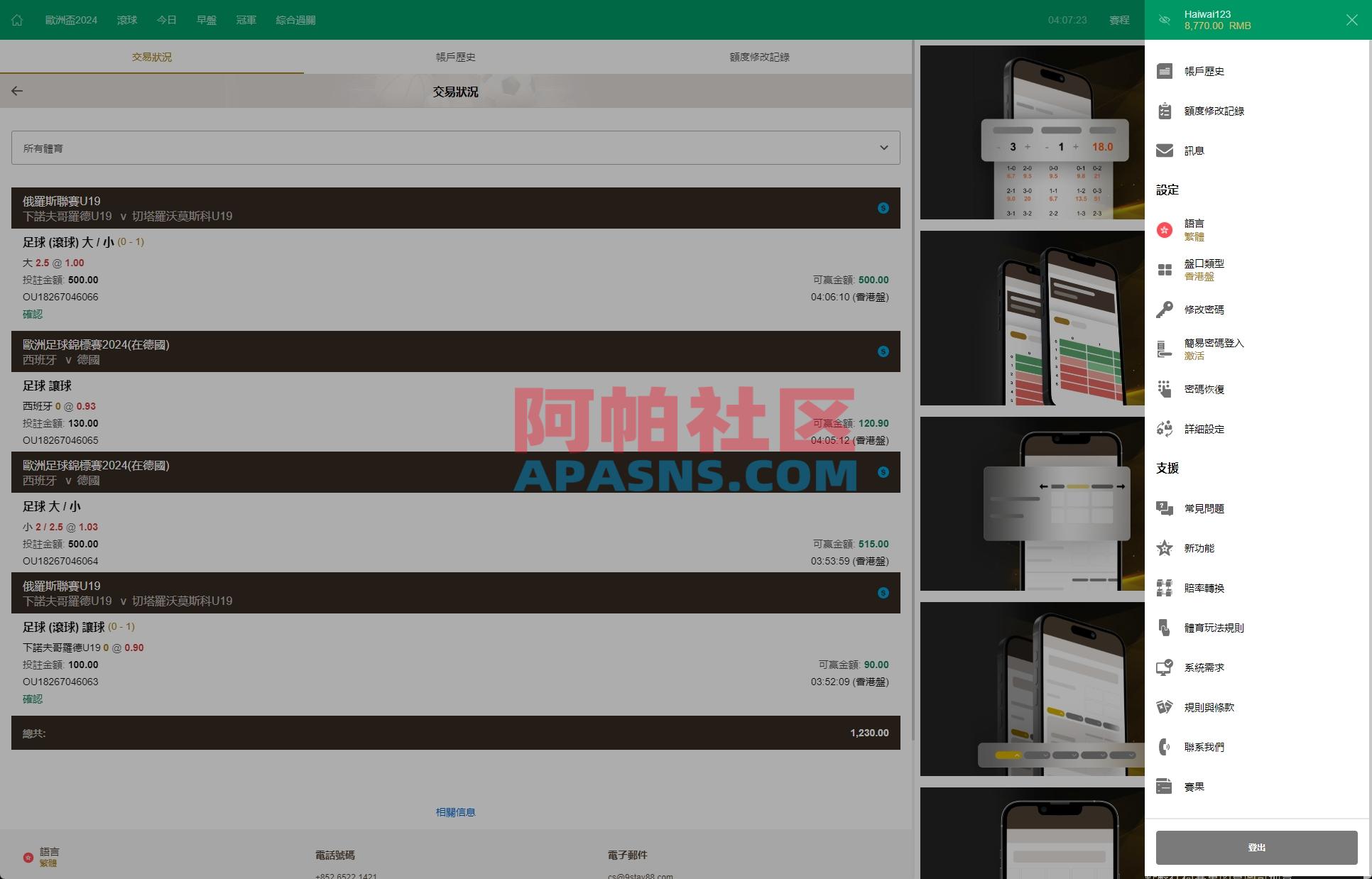Toggle the balance visibility eye icon
The image size is (1372, 879).
point(1164,19)
